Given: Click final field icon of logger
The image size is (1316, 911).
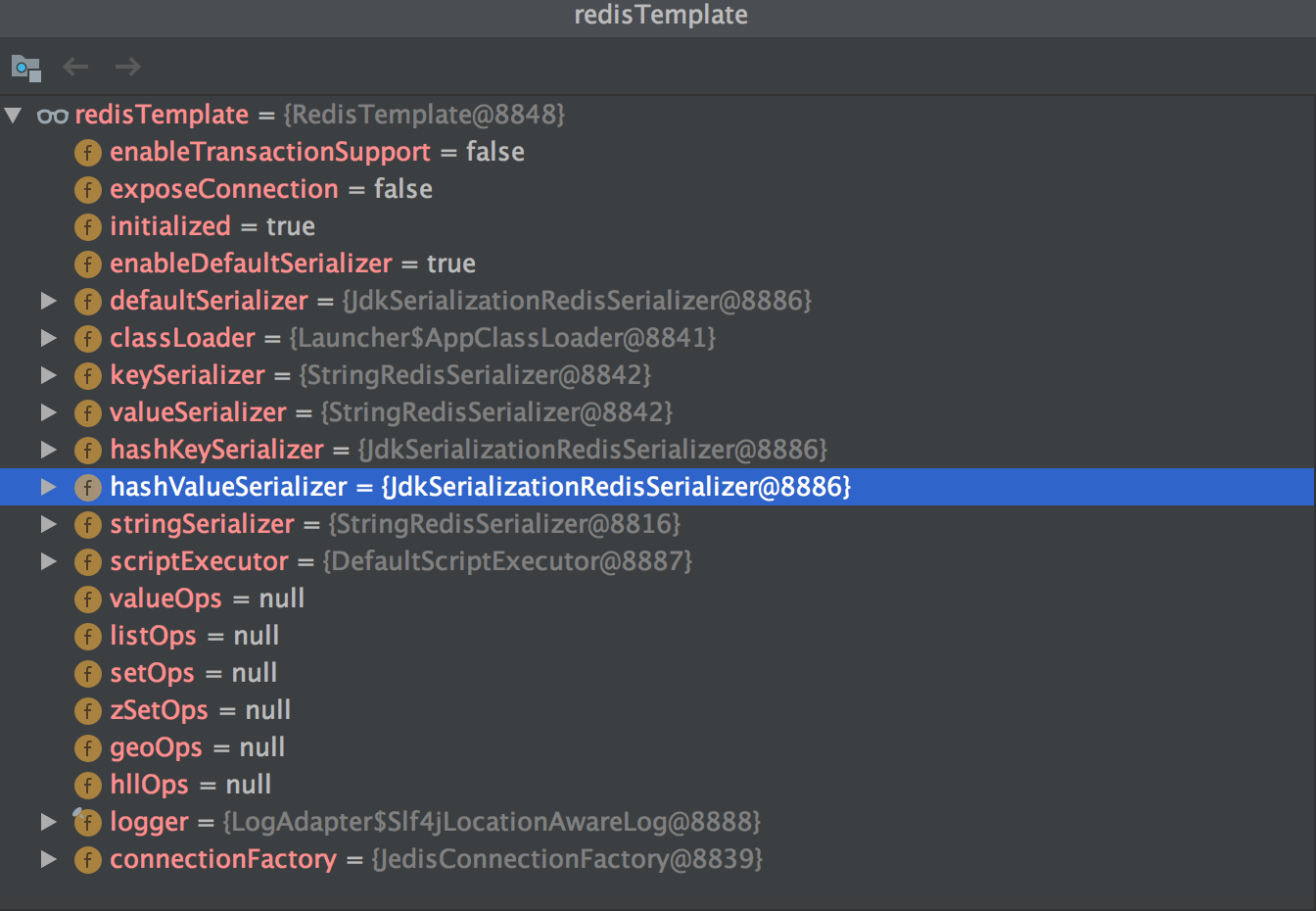Looking at the screenshot, I should (86, 822).
